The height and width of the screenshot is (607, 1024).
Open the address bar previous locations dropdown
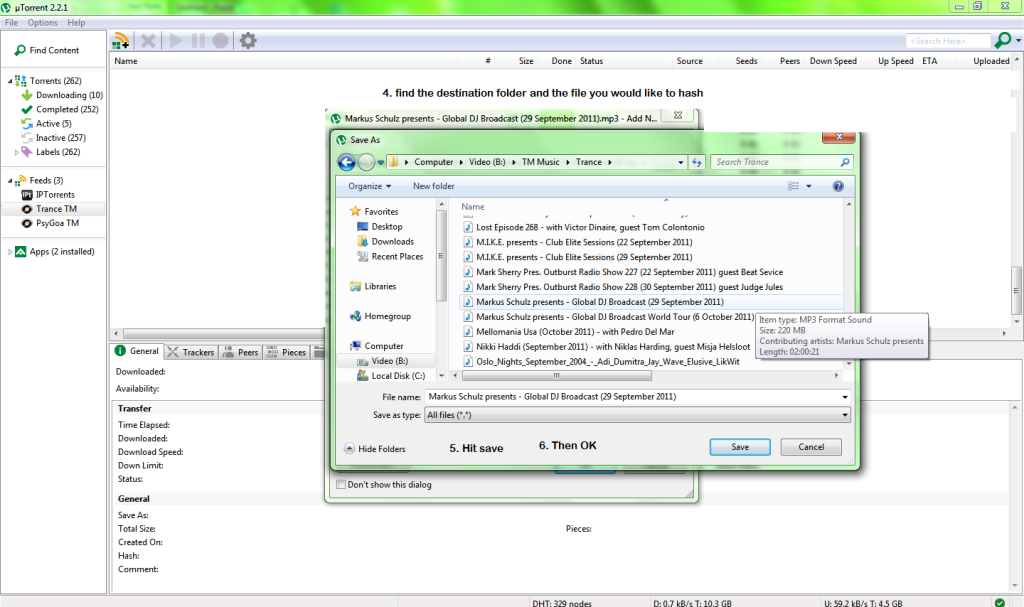point(680,162)
